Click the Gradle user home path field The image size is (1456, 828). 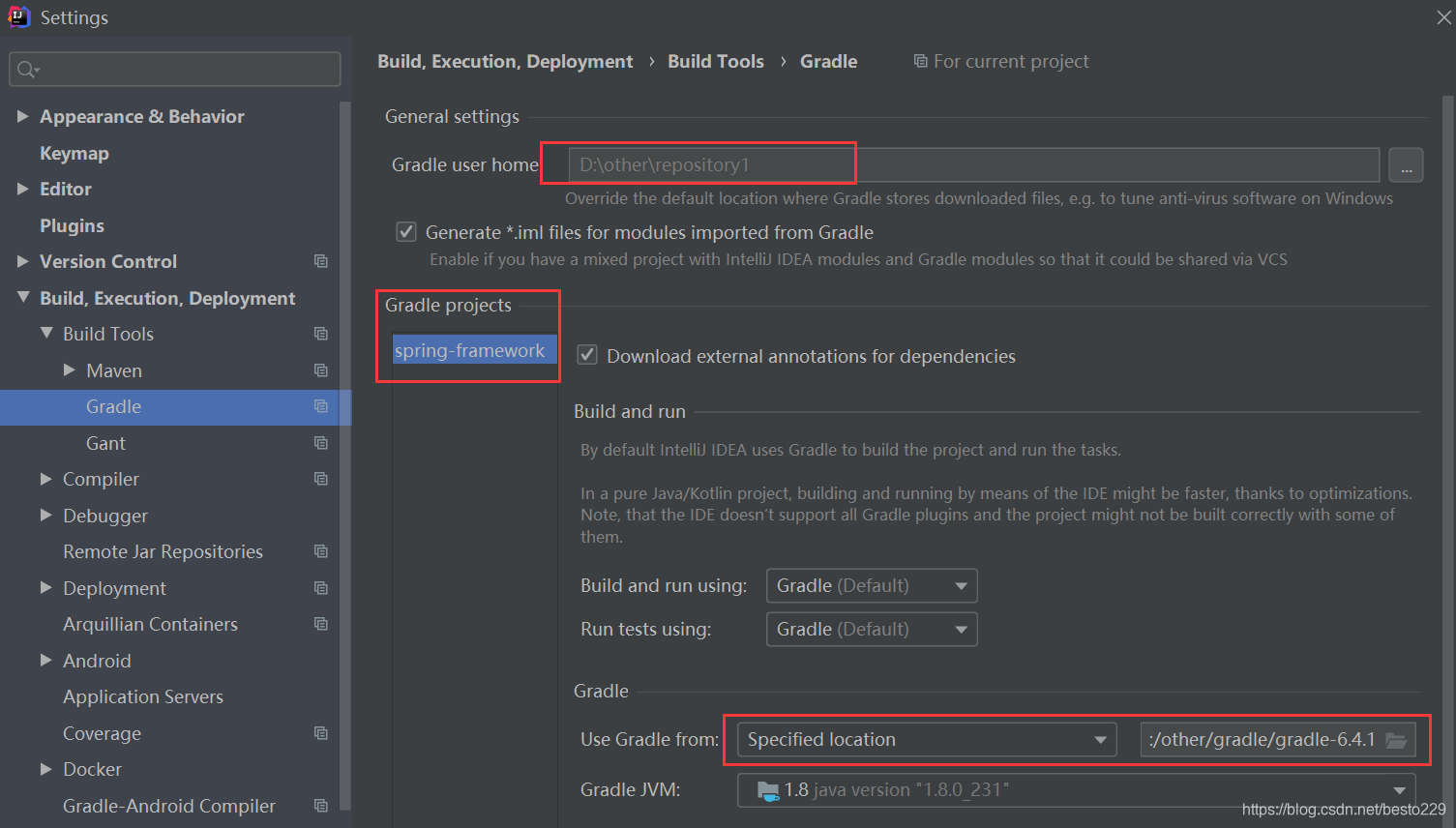(973, 164)
